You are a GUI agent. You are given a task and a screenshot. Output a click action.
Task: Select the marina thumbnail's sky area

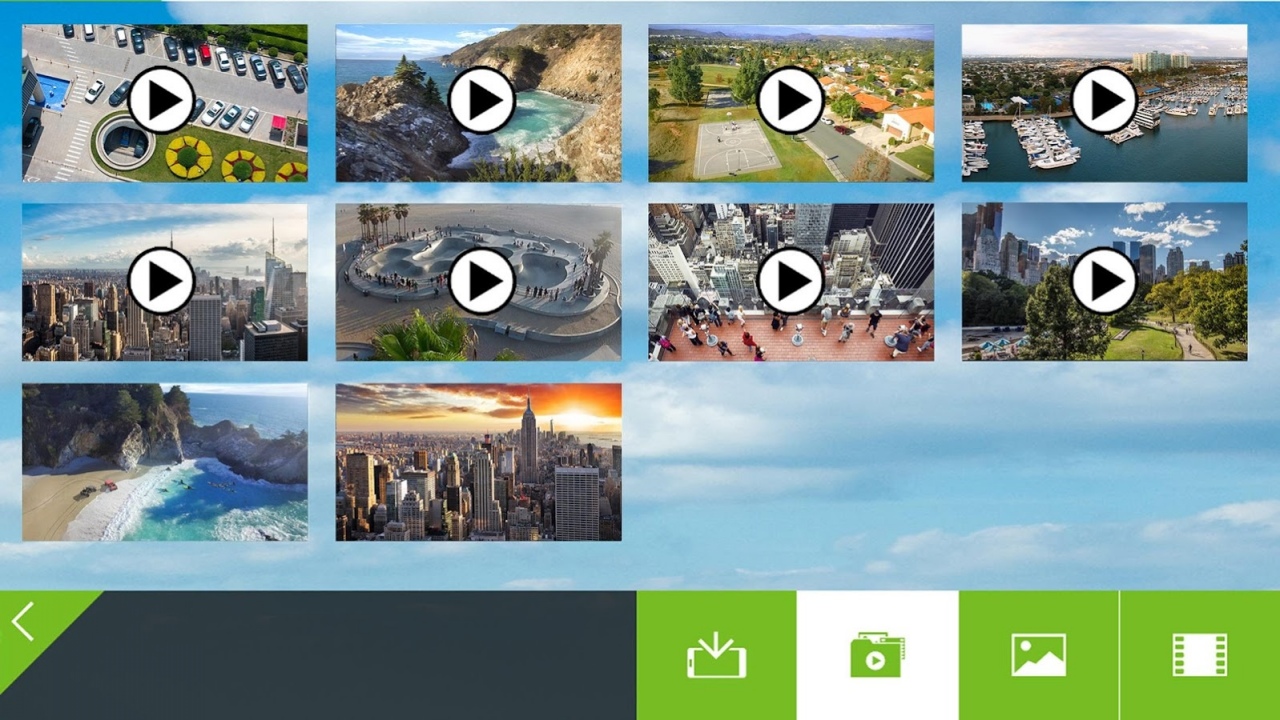1104,39
